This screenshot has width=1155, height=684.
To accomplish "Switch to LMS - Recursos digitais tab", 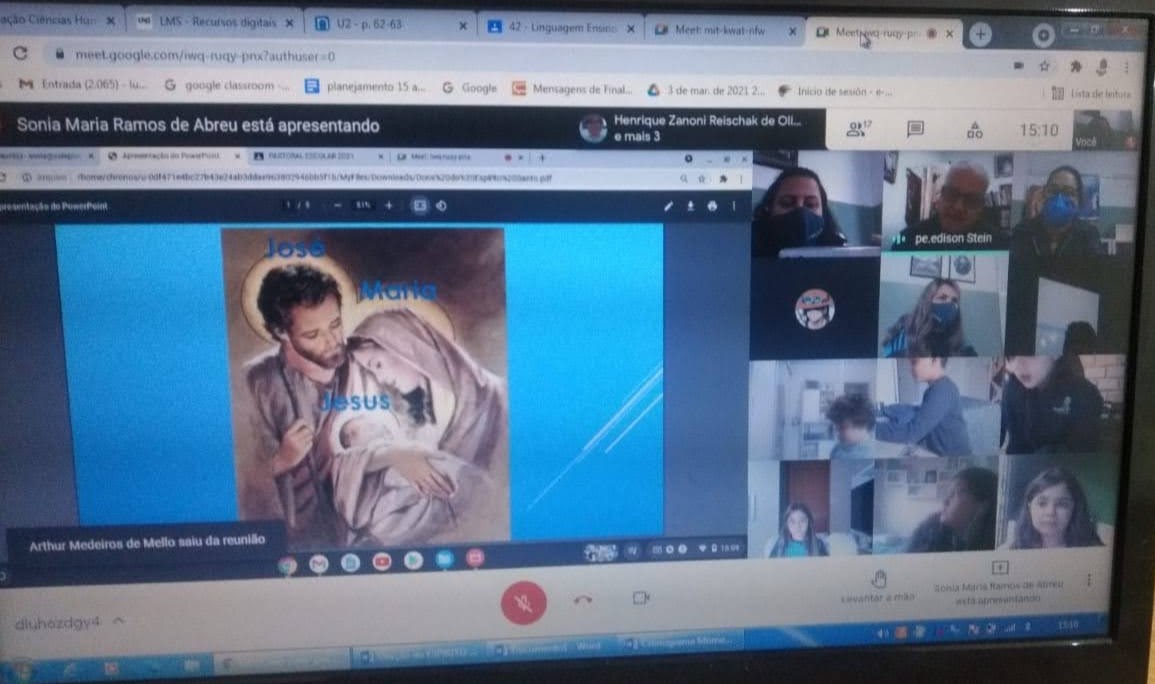I will click(216, 22).
